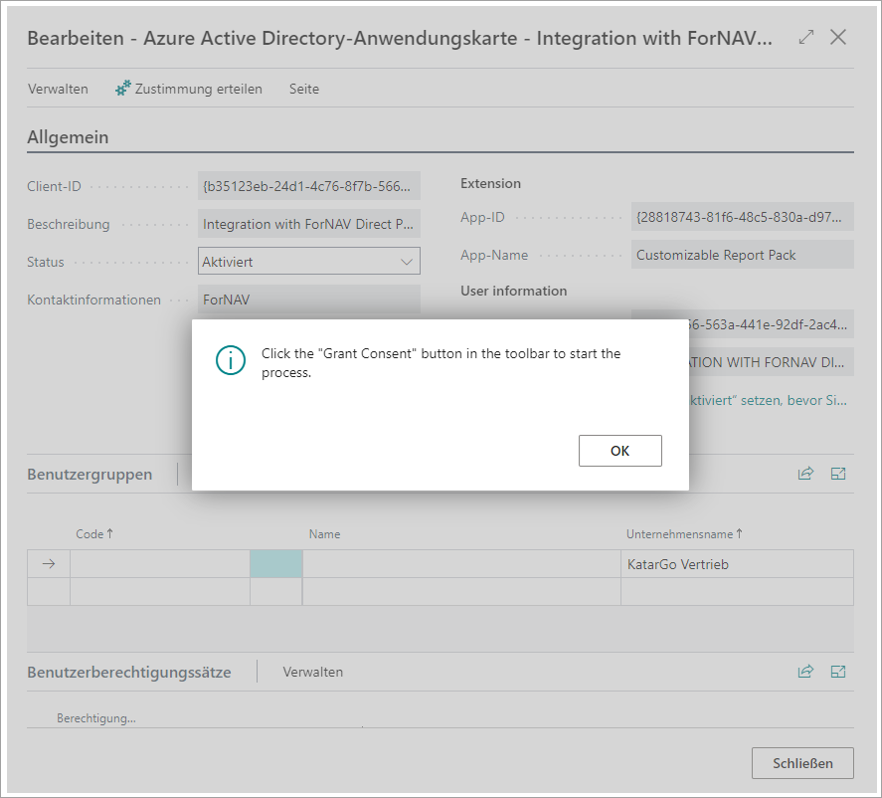The height and width of the screenshot is (798, 882).
Task: Sort by the Code column header
Action: tap(94, 534)
